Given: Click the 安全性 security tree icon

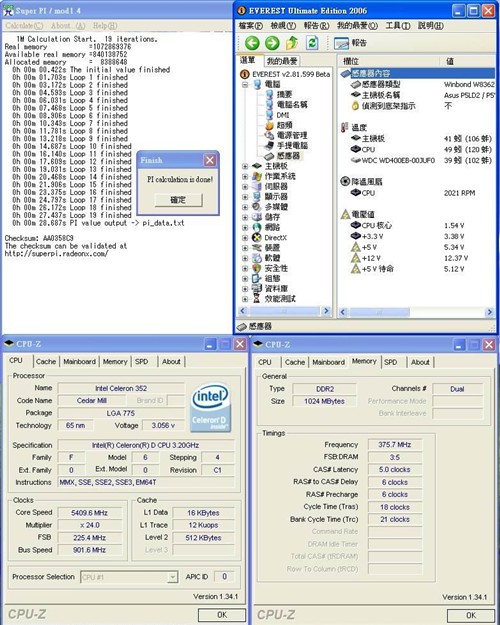Looking at the screenshot, I should (257, 268).
